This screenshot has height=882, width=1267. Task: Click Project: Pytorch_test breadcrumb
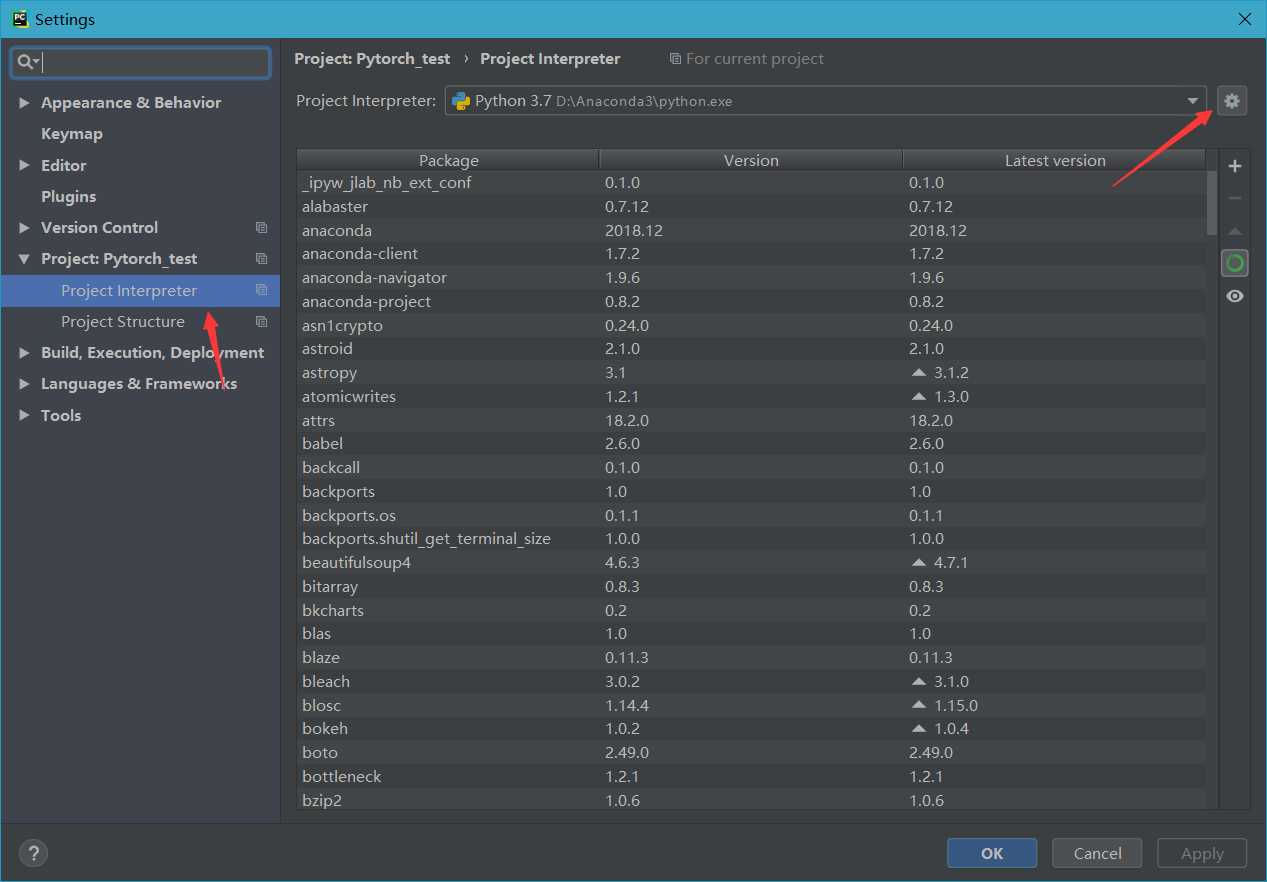coord(372,59)
